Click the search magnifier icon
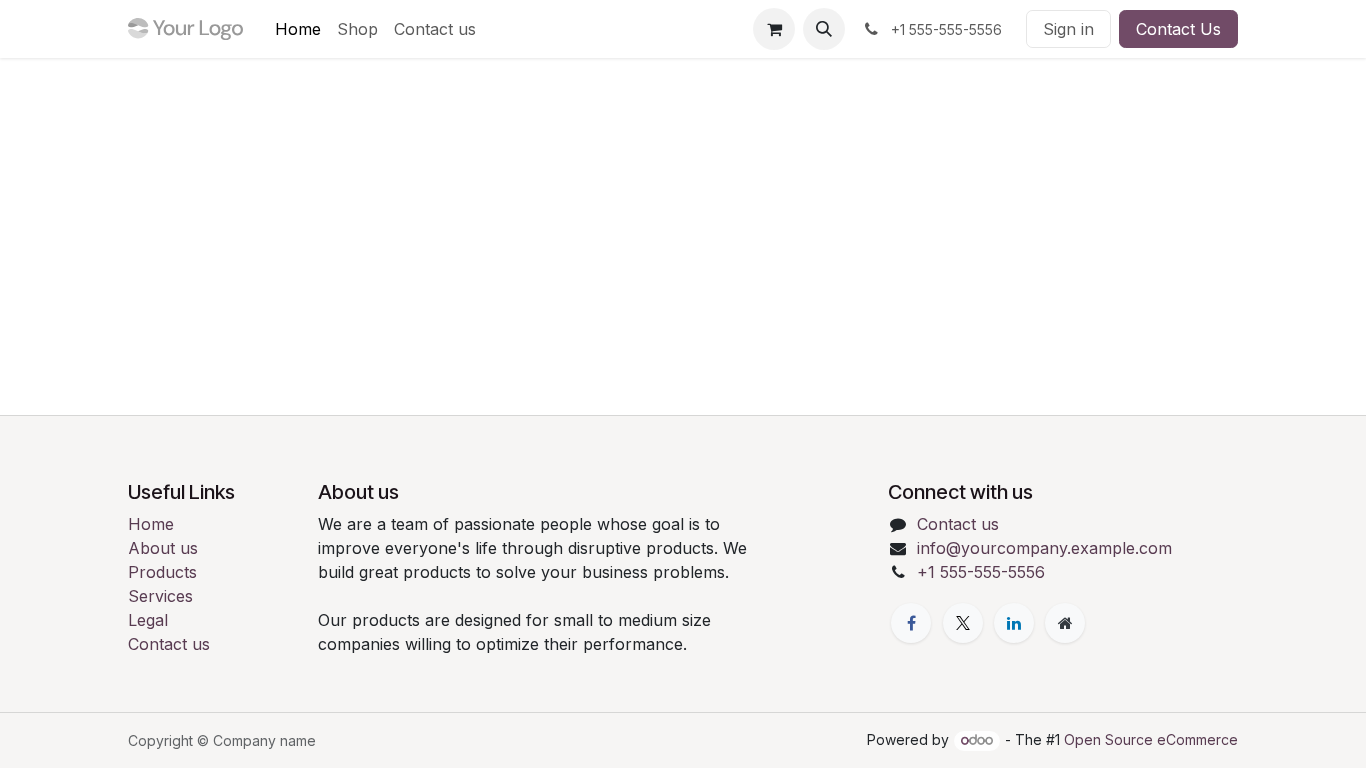The height and width of the screenshot is (768, 1366). tap(824, 29)
